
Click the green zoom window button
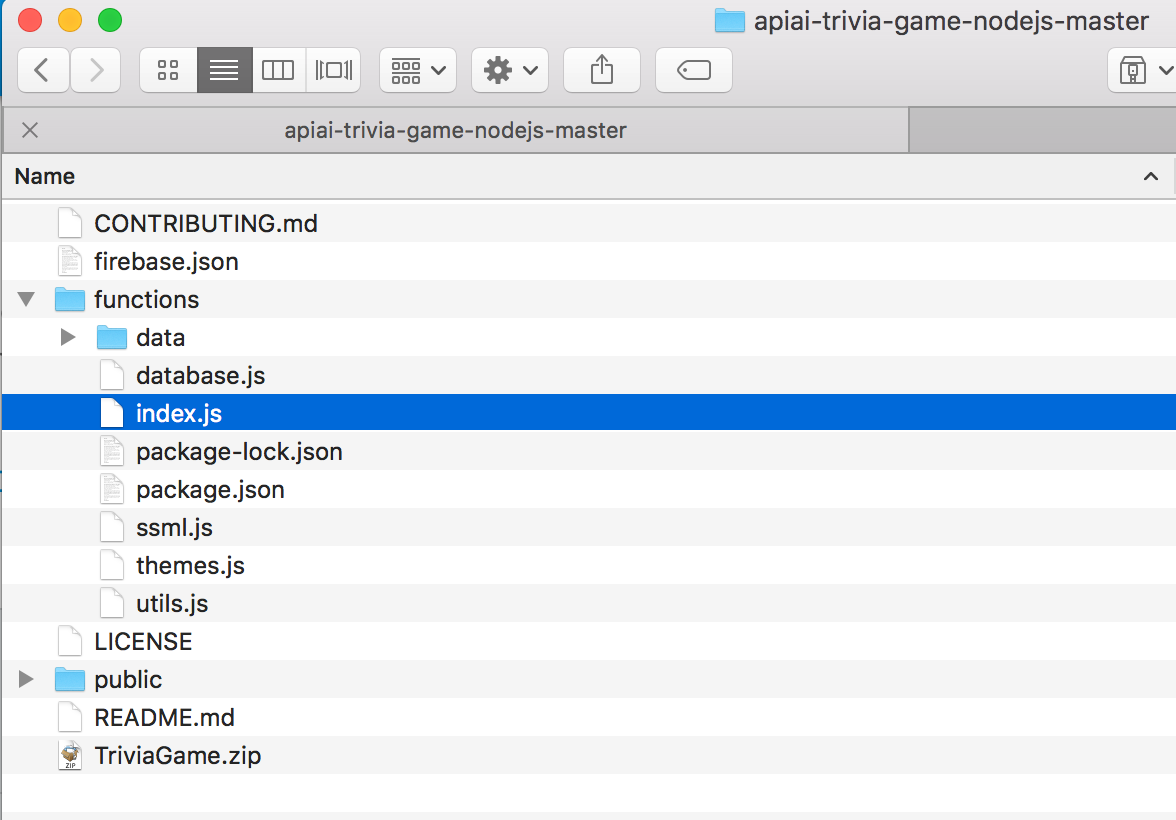tap(110, 20)
